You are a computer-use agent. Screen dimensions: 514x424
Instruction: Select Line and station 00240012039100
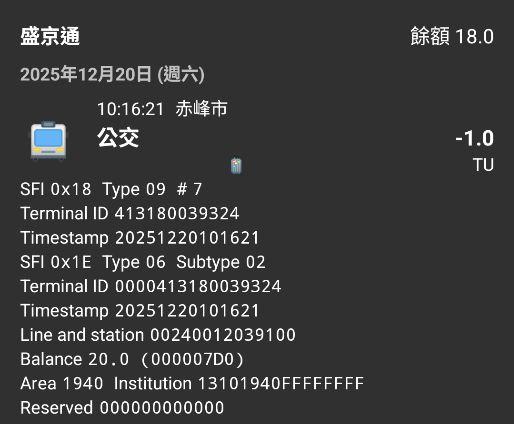coord(158,335)
